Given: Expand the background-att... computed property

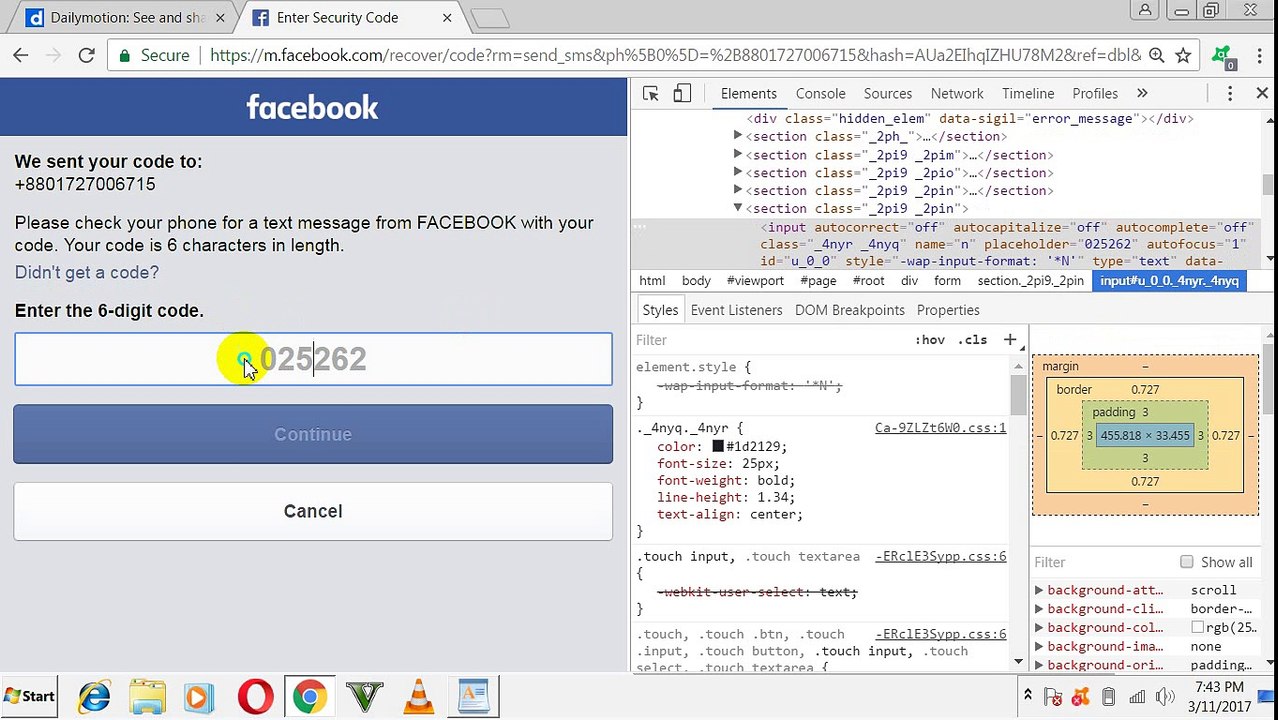Looking at the screenshot, I should click(x=1039, y=590).
